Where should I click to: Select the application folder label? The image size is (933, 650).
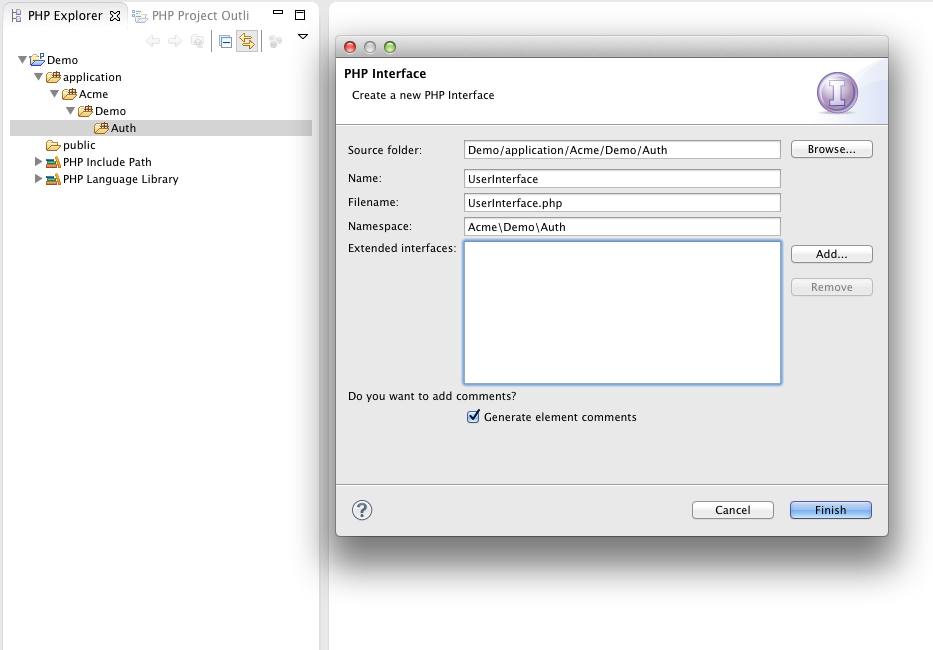(92, 77)
